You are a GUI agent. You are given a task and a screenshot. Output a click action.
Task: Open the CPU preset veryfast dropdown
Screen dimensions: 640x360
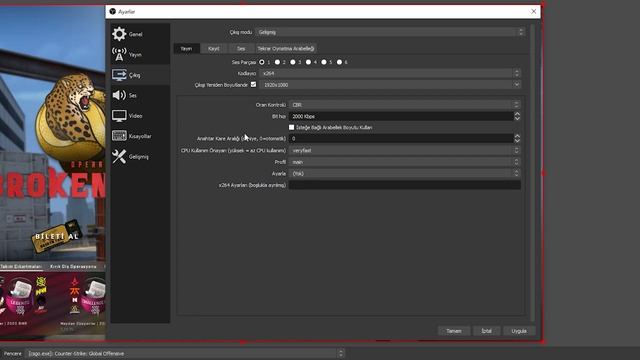[404, 150]
